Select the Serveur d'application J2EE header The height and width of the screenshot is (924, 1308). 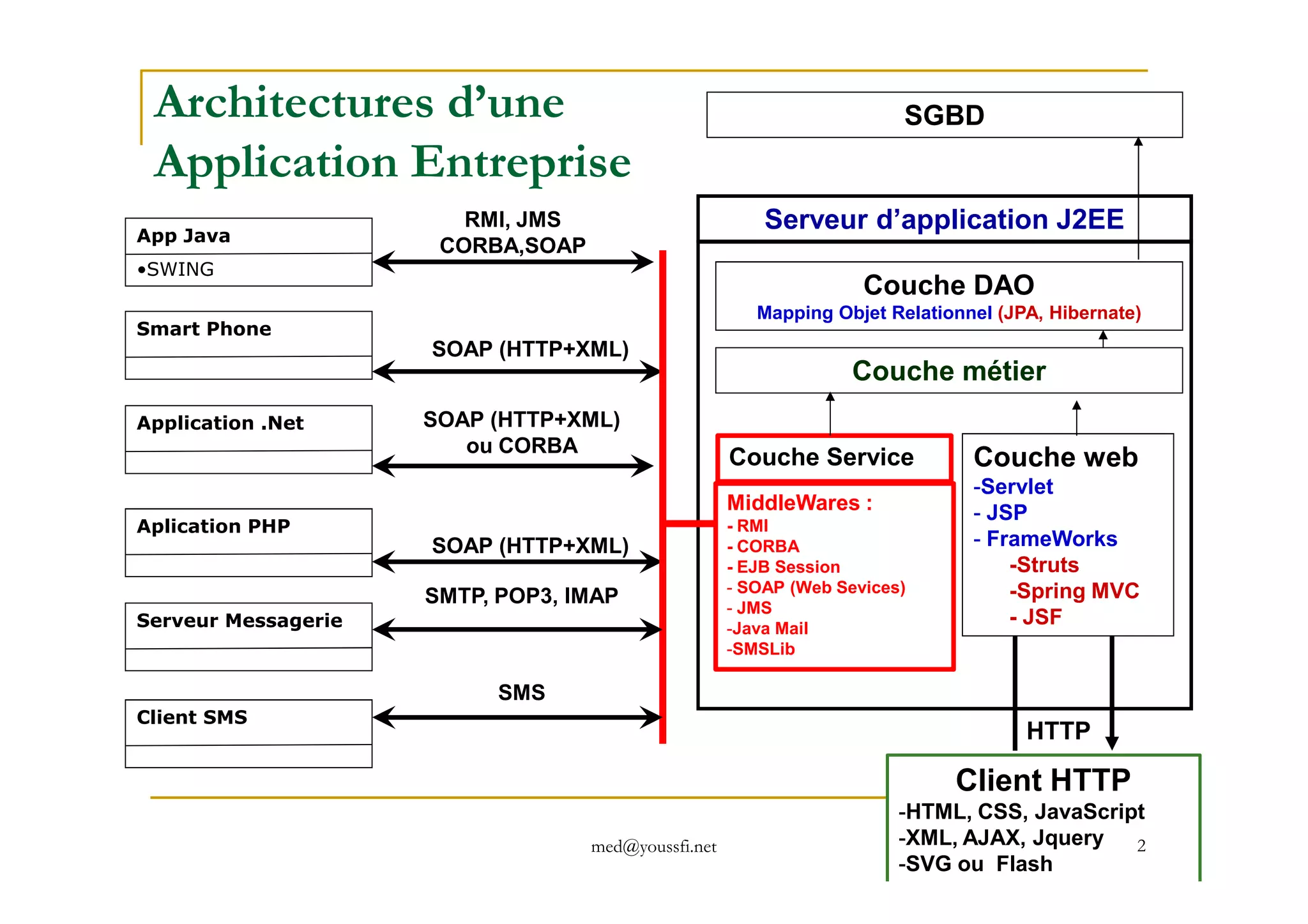[943, 220]
